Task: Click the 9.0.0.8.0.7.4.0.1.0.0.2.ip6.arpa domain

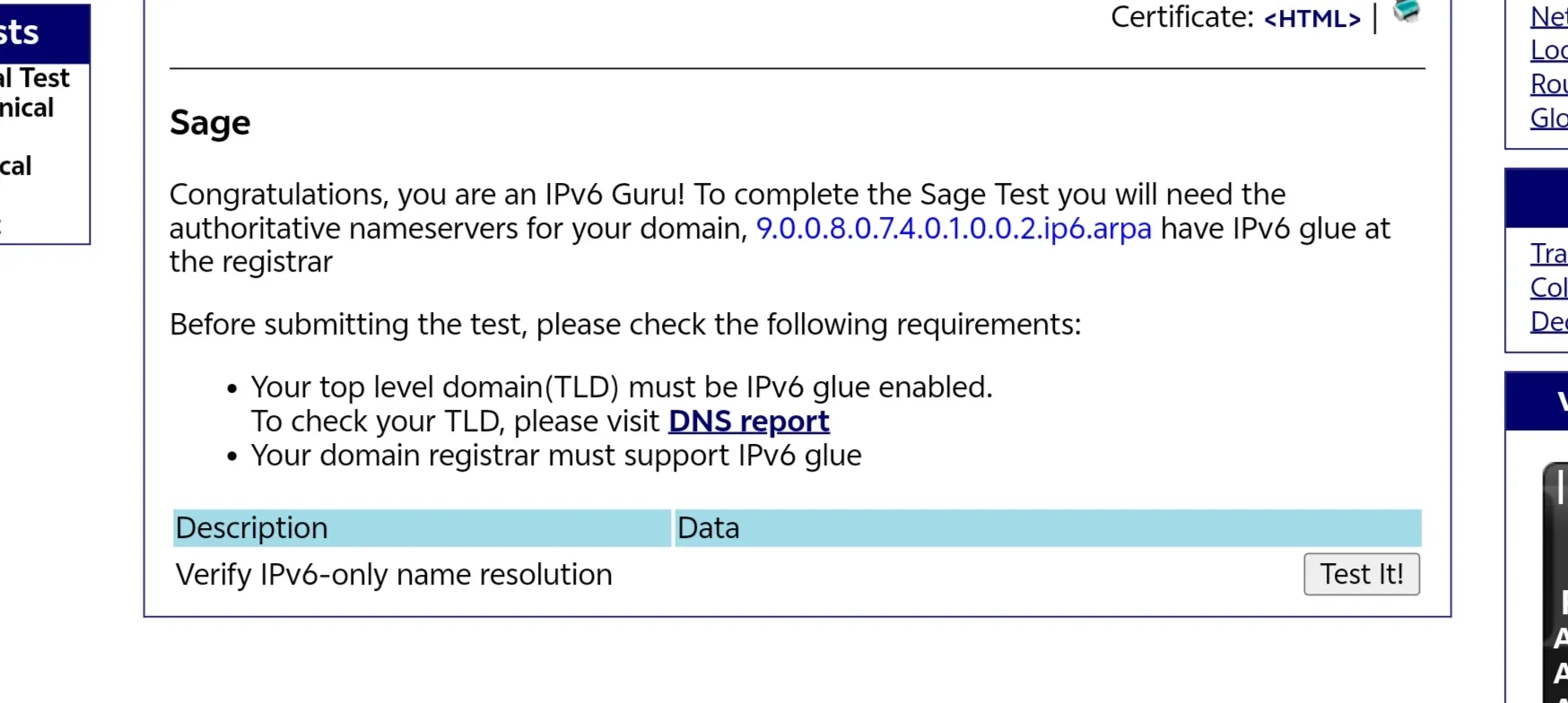Action: (954, 229)
